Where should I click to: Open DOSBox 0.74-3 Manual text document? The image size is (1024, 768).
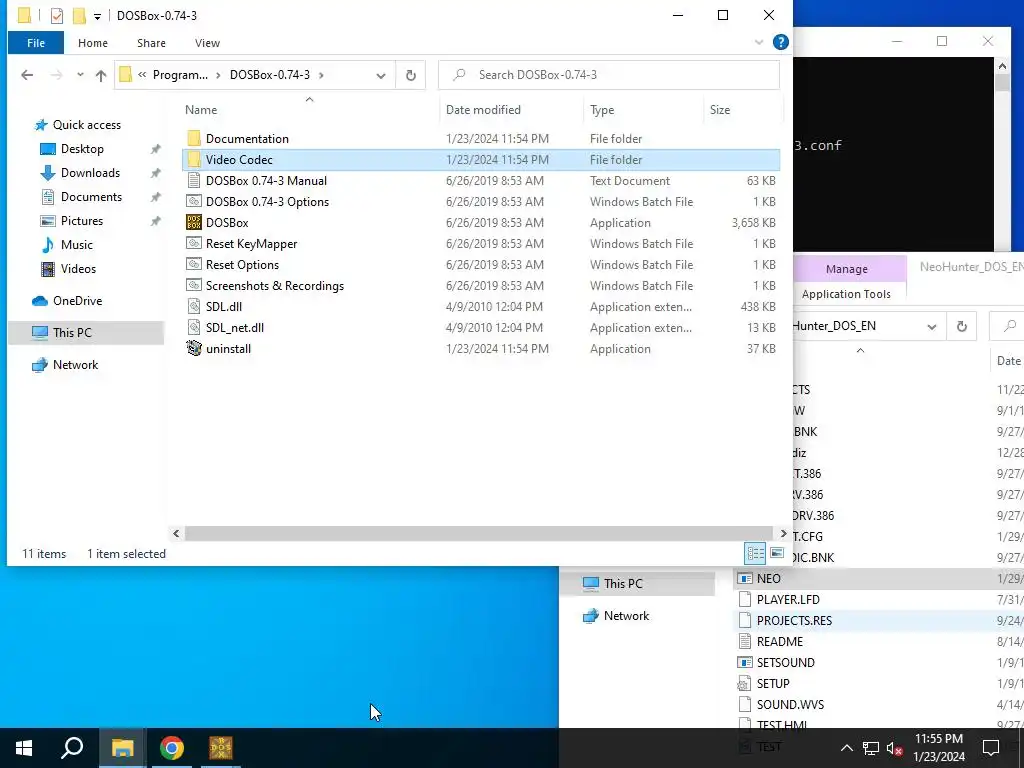266,181
